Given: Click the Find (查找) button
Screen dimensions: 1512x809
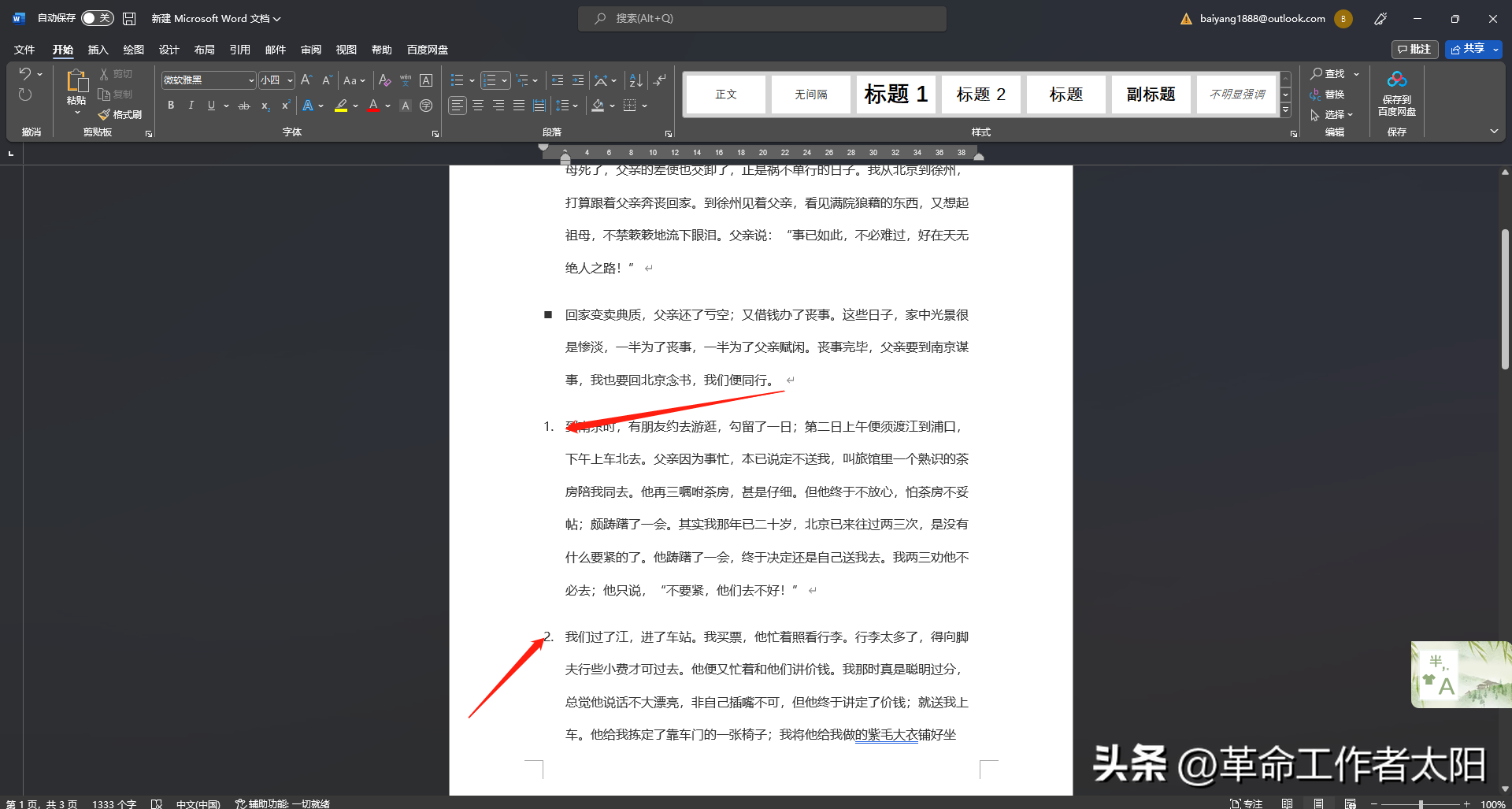Looking at the screenshot, I should 1329,74.
